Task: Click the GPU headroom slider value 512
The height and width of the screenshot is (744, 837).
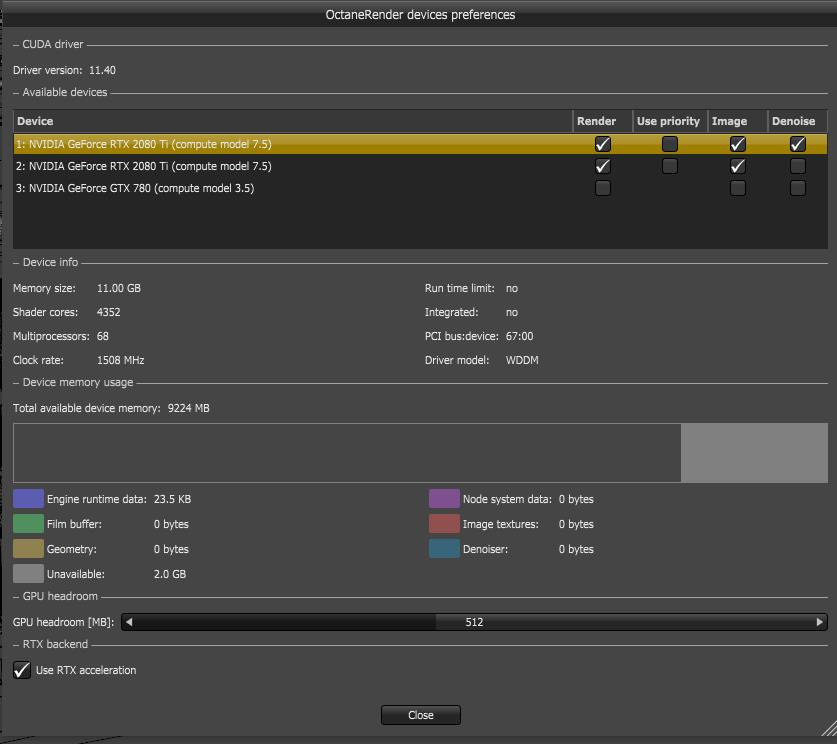Action: [474, 622]
